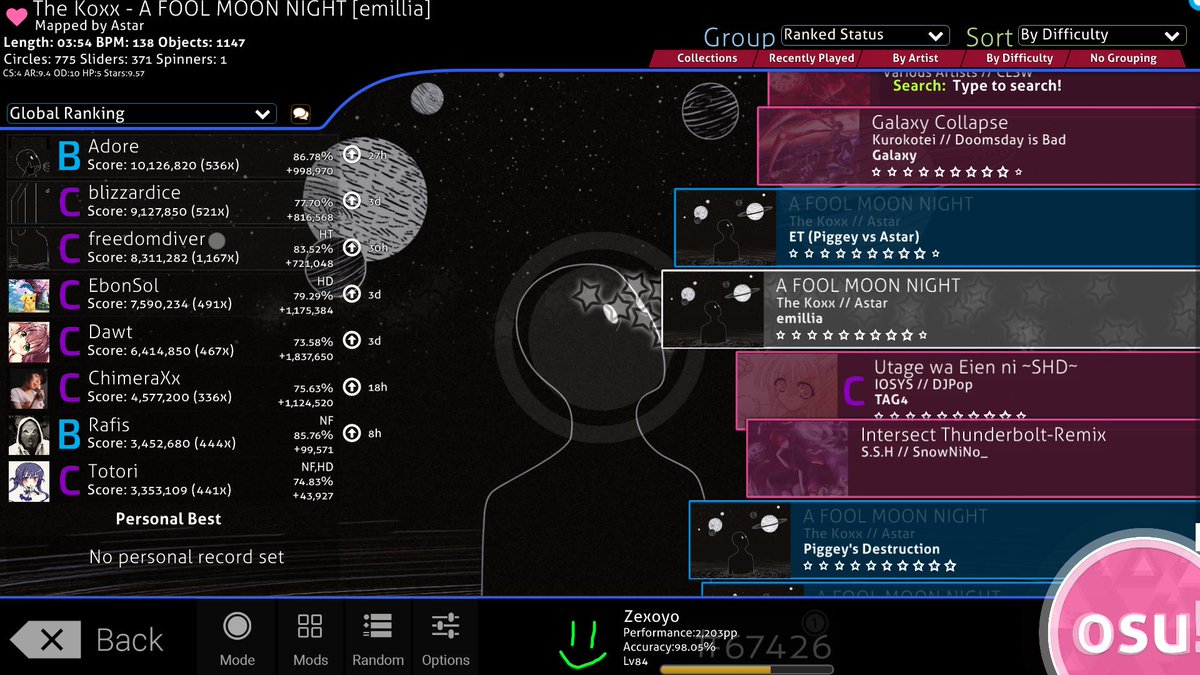Click Adore's avatar picture
Screen dimensions: 1200x675
click(x=29, y=156)
